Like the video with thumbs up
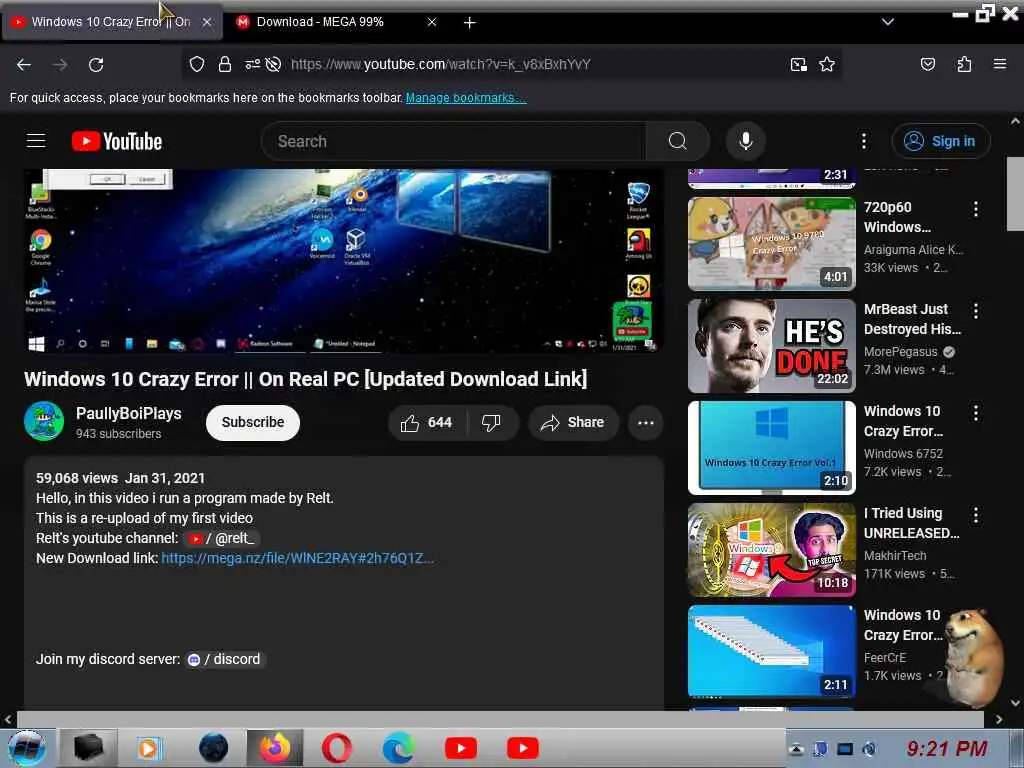Viewport: 1024px width, 768px height. 427,423
